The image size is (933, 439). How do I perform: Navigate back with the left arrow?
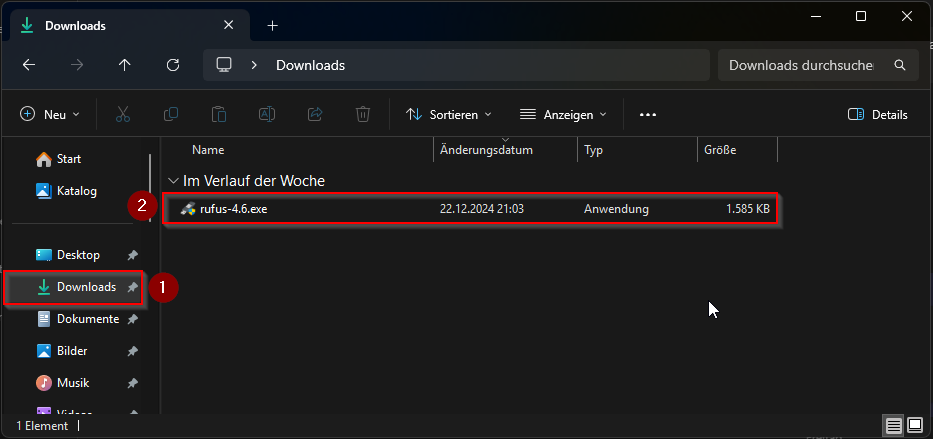point(29,65)
